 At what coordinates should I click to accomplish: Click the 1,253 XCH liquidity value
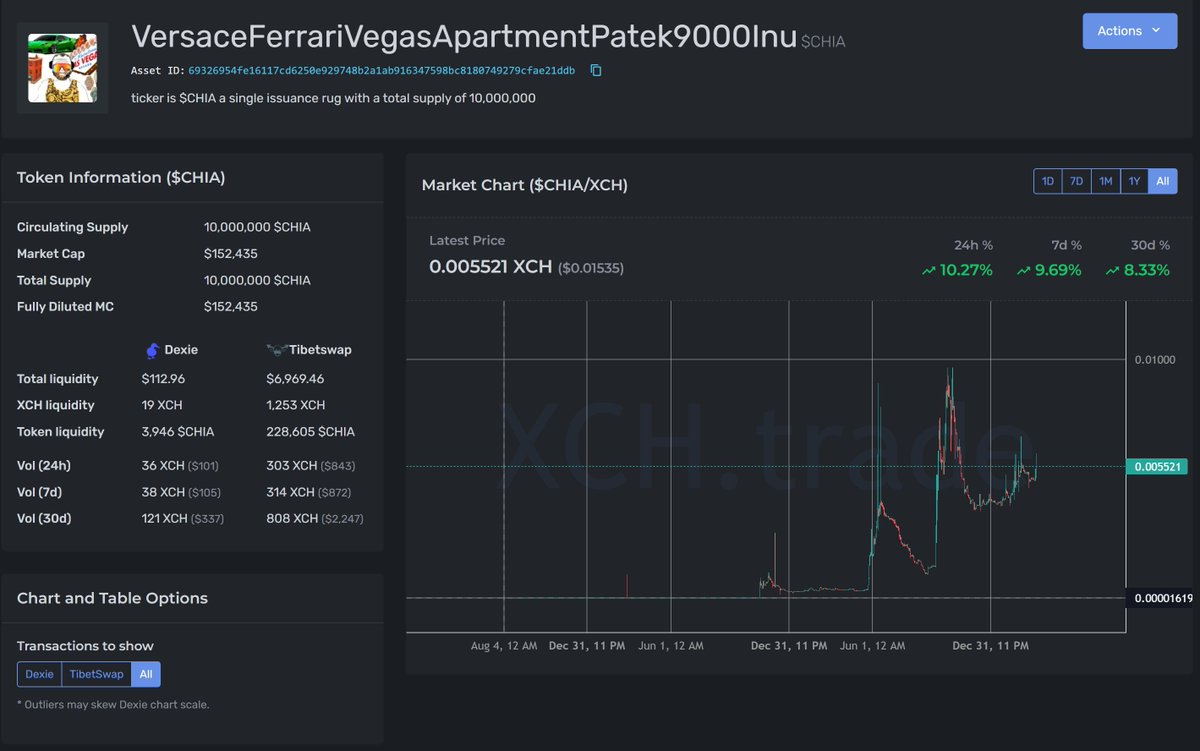coord(295,405)
